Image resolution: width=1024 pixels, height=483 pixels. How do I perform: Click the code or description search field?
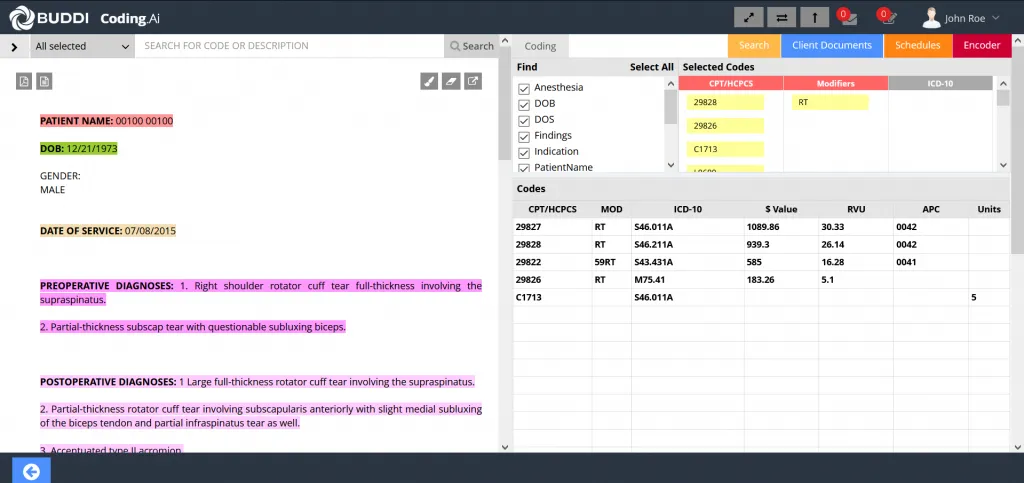click(290, 46)
